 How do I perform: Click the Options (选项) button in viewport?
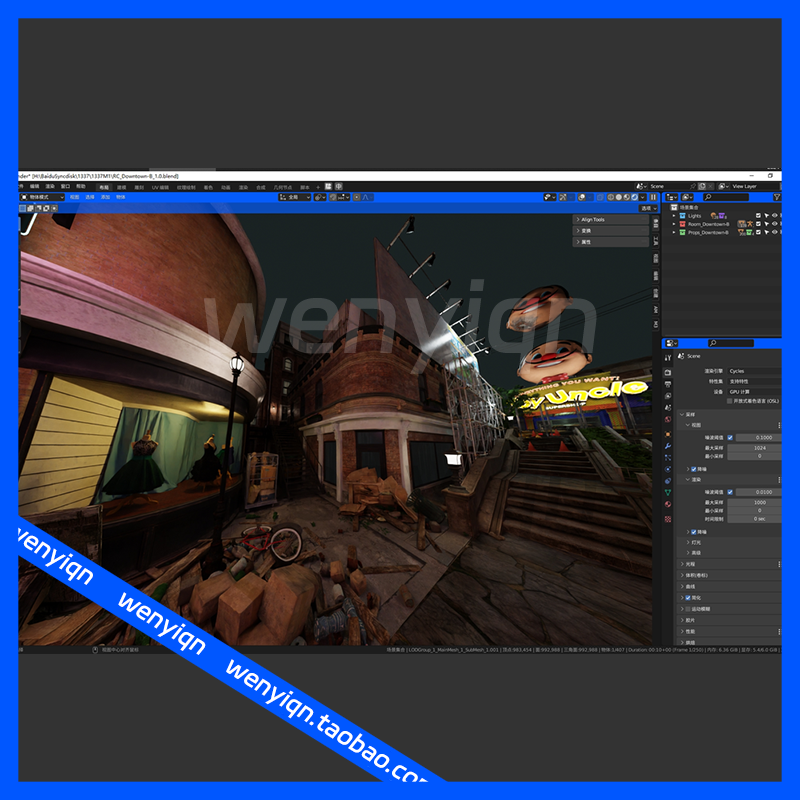[x=648, y=208]
